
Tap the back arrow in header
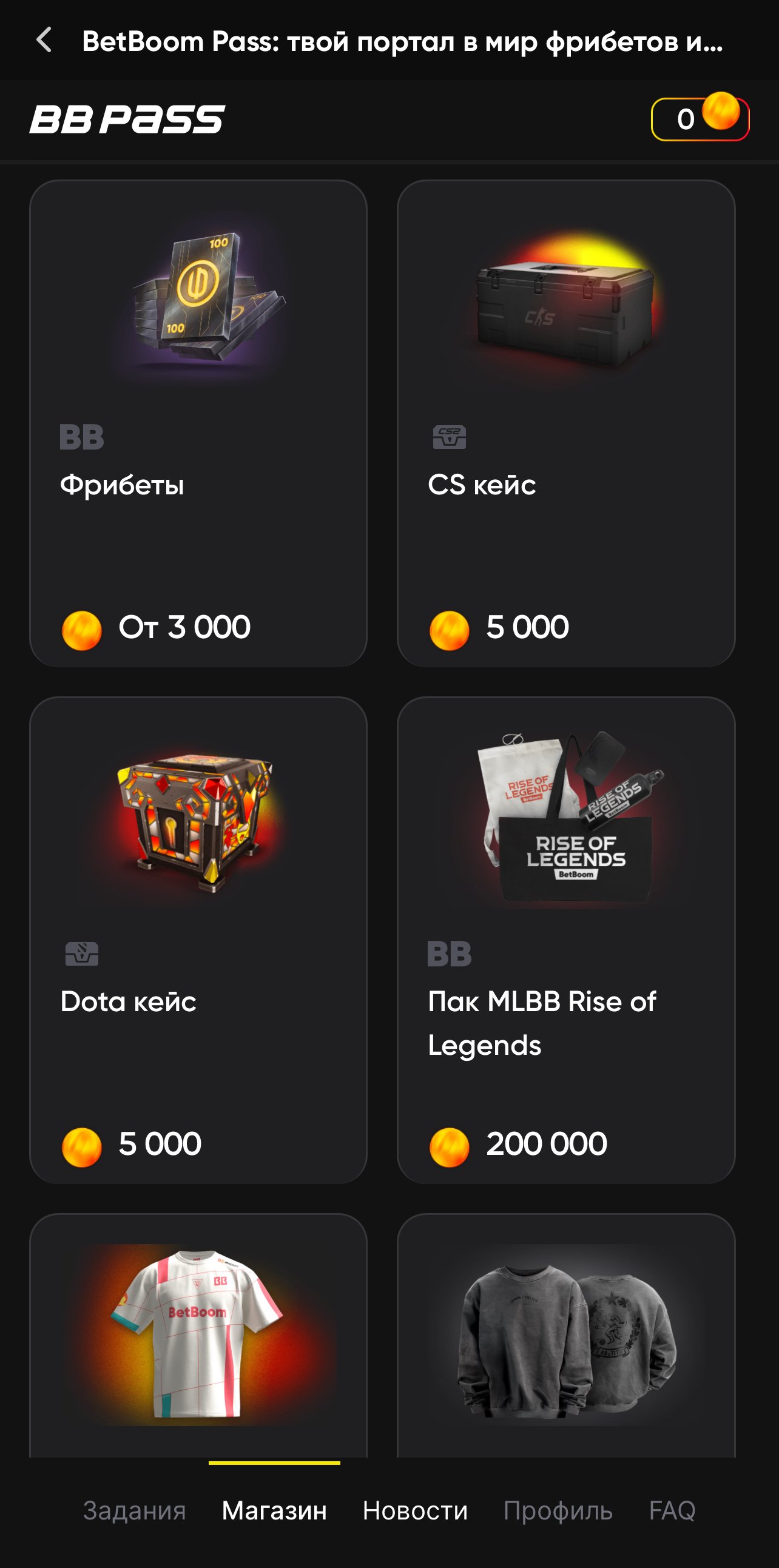click(44, 41)
